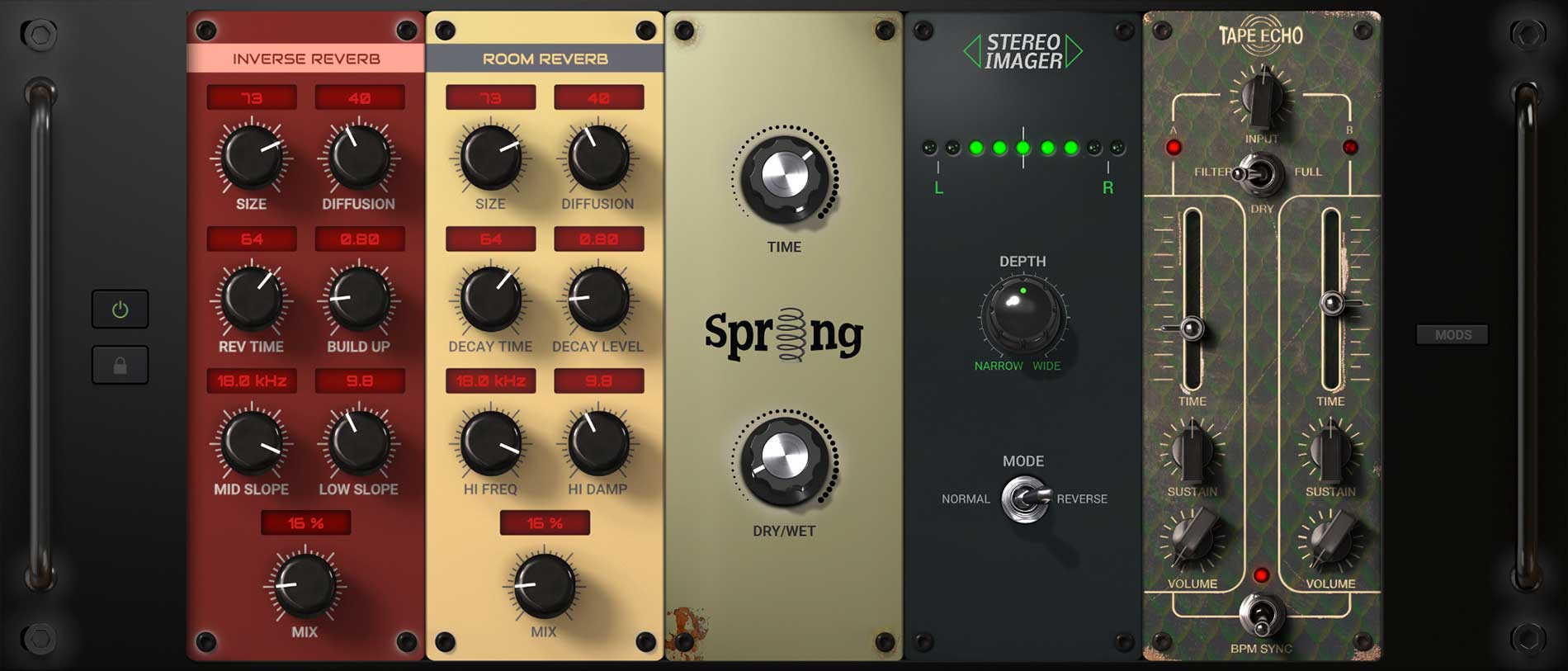This screenshot has height=671, width=1568.
Task: Toggle the BPM SYNC switch
Action: click(1260, 615)
